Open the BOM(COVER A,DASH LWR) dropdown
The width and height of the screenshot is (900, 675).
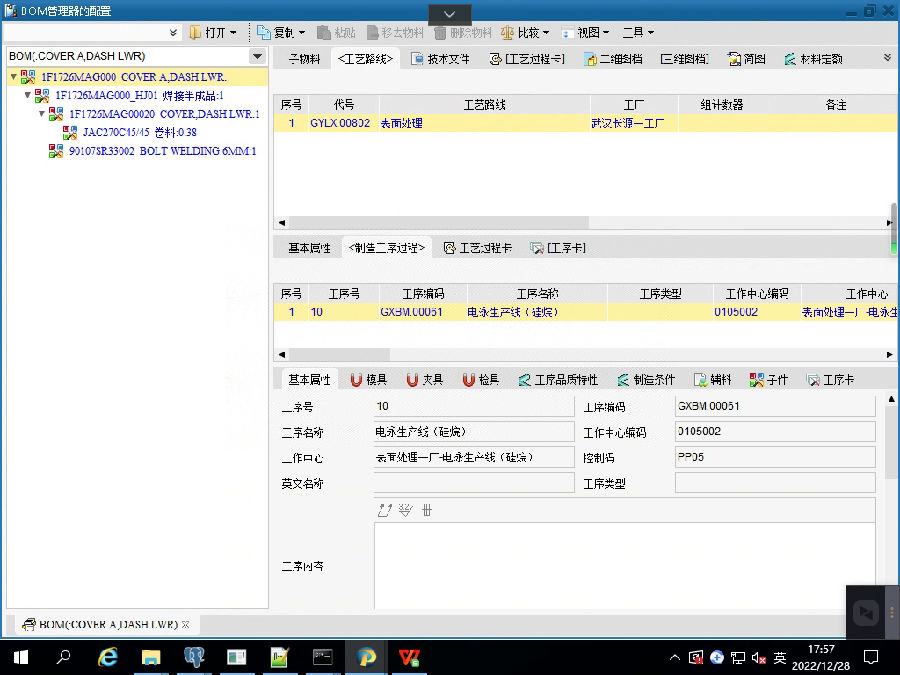(x=257, y=57)
